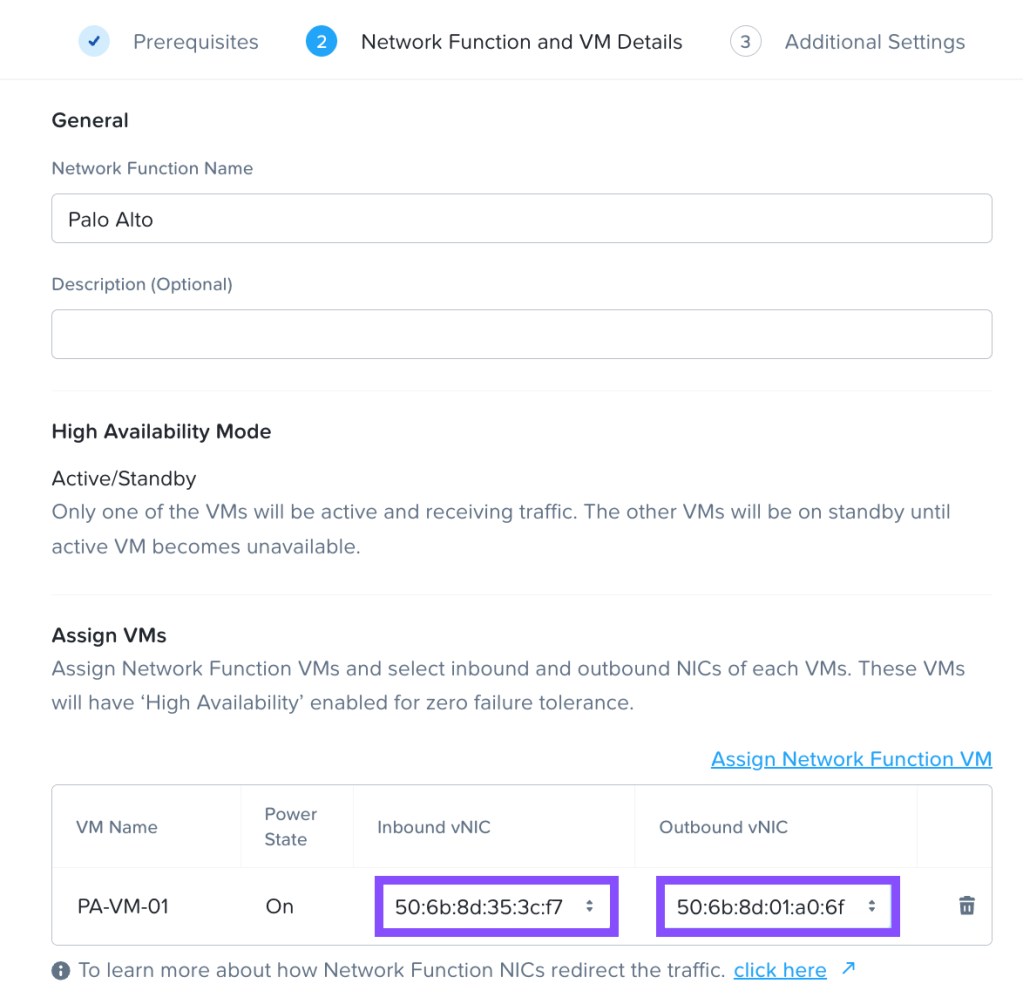This screenshot has height=1004, width=1023.
Task: Click the step 2 circle icon
Action: click(321, 42)
